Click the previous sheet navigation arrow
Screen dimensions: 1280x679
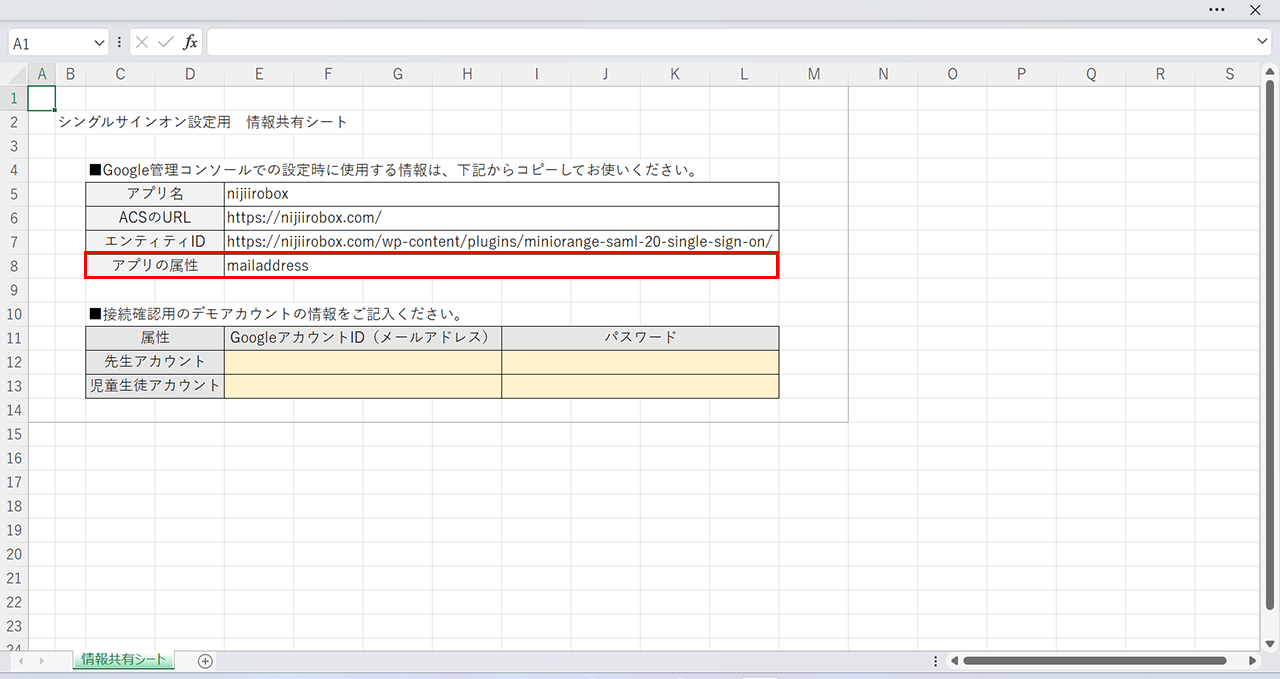[x=19, y=661]
